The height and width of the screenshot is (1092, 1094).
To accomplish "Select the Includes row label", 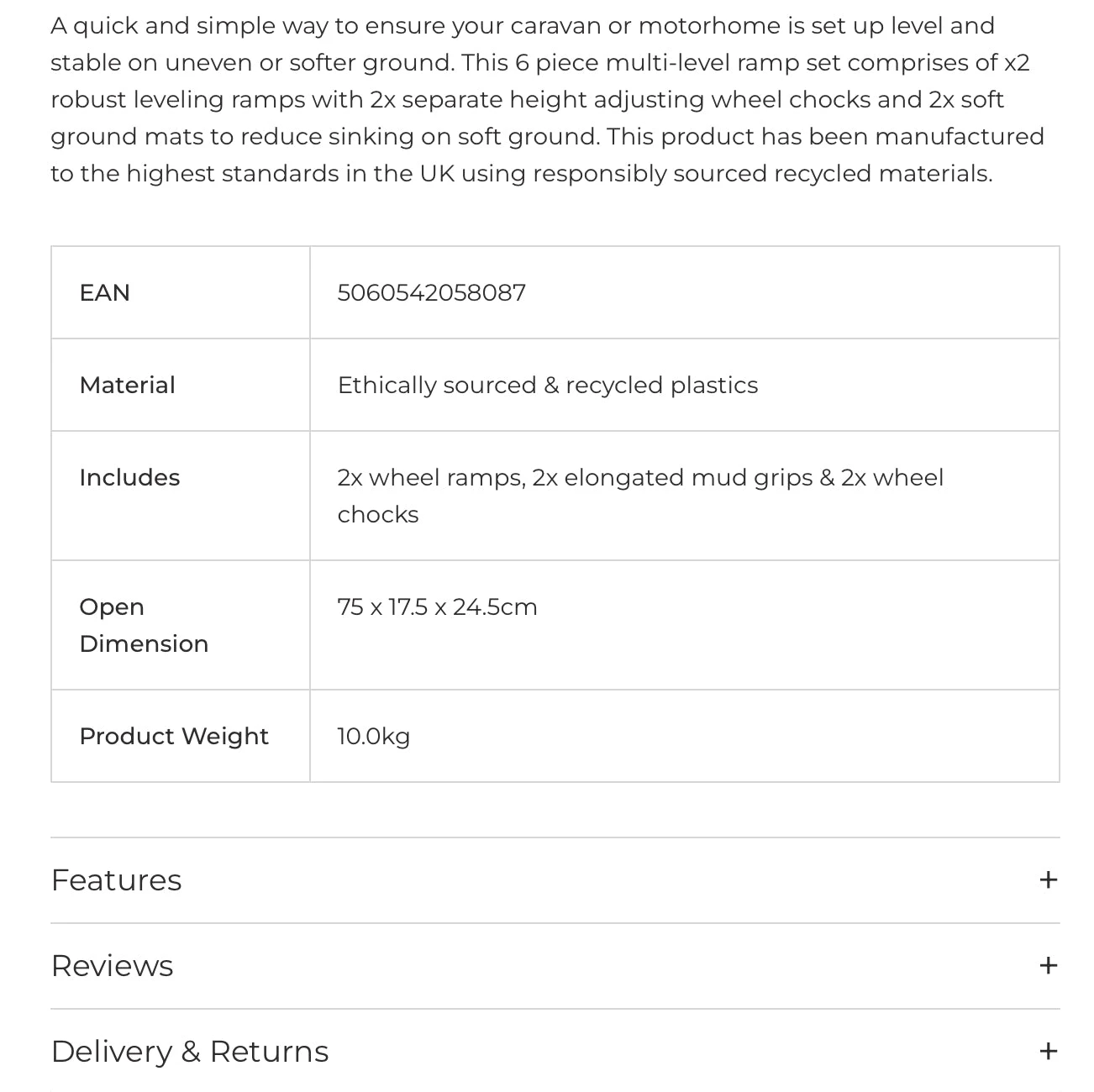I will pos(129,477).
